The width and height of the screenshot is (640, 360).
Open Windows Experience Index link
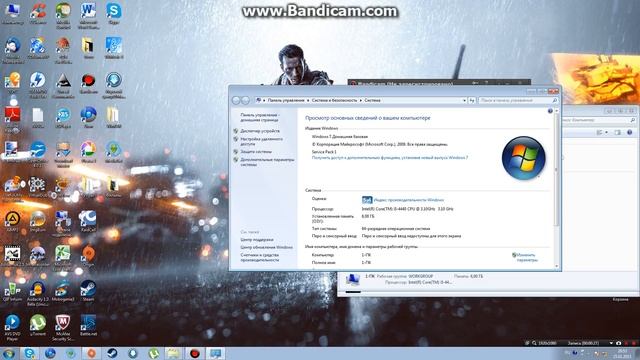coord(409,200)
